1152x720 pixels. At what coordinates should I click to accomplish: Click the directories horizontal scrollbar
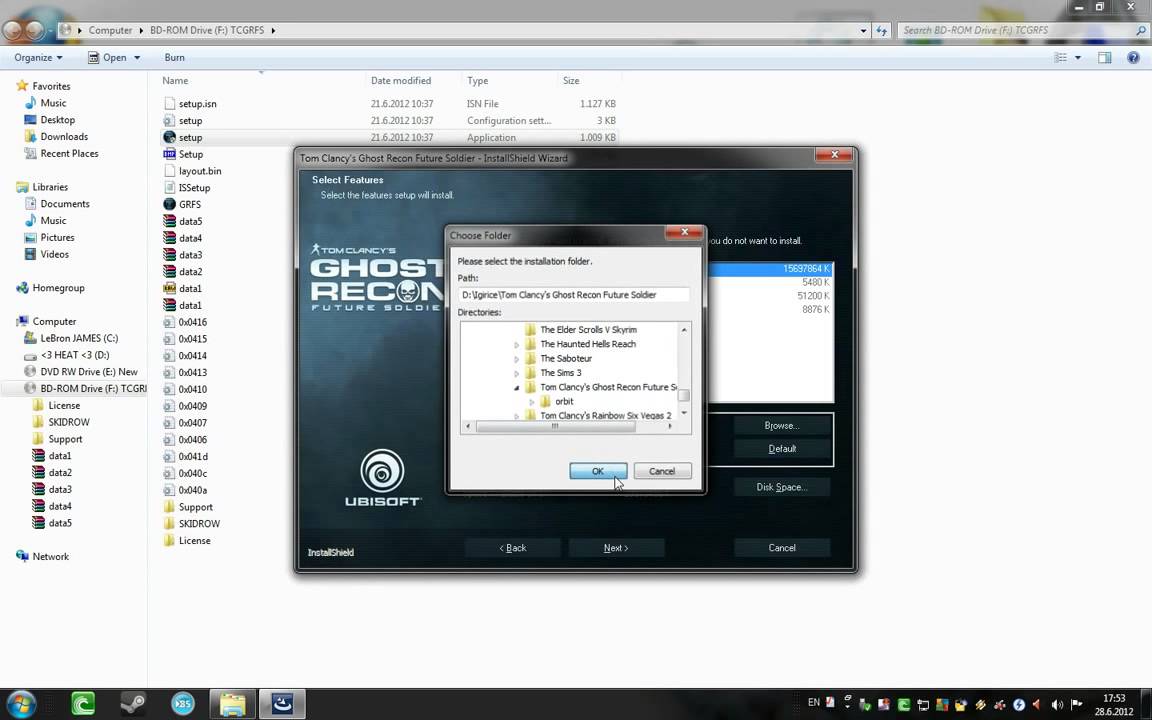(555, 426)
